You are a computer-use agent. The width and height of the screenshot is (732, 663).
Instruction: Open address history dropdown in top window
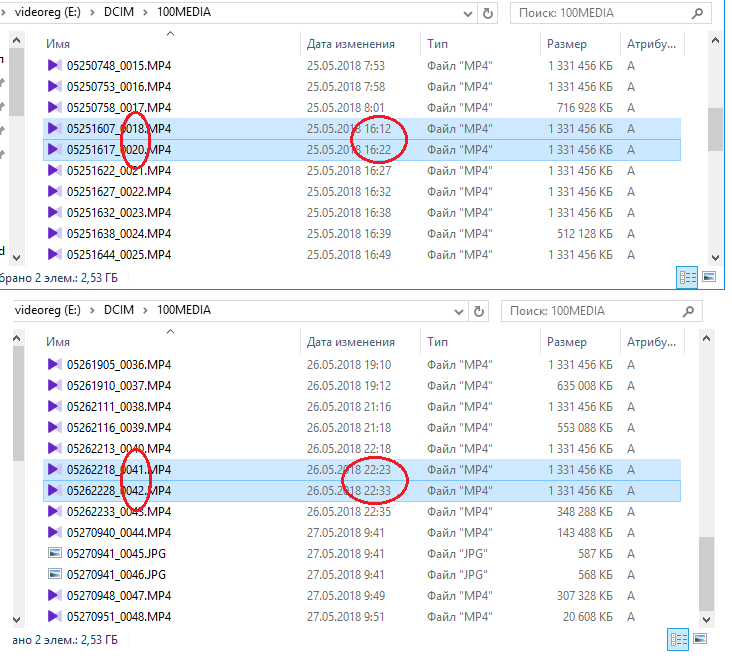point(468,13)
